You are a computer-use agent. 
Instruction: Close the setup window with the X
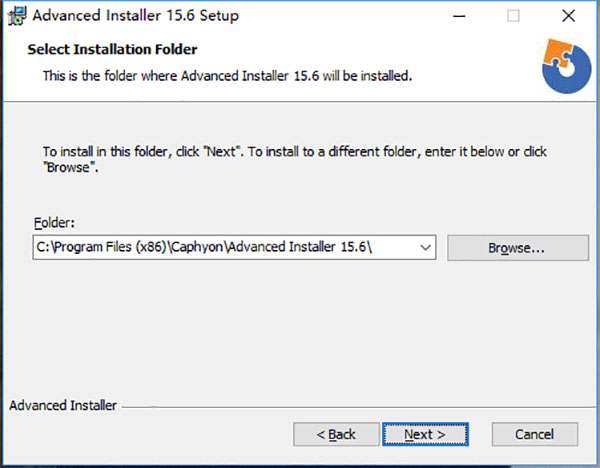point(569,16)
